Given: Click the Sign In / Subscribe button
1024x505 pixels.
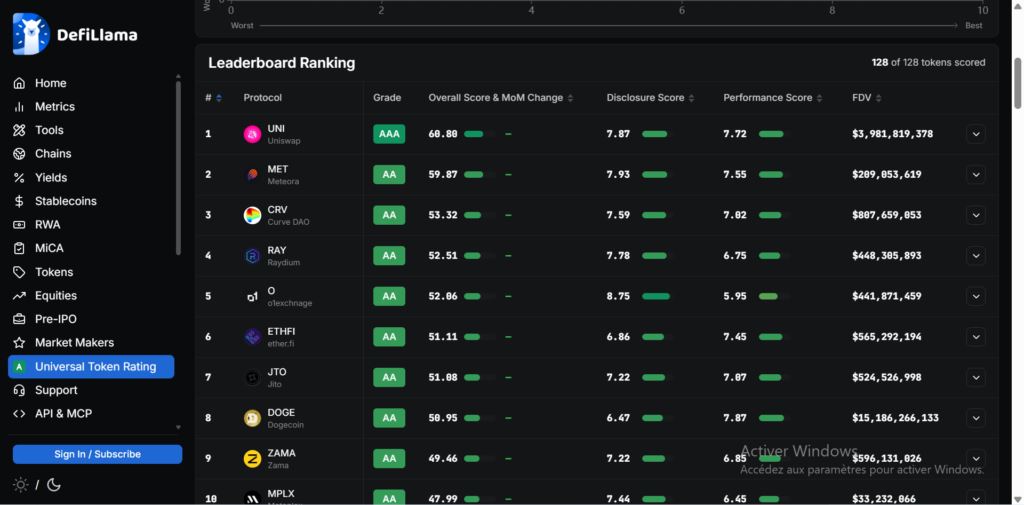Looking at the screenshot, I should point(97,454).
